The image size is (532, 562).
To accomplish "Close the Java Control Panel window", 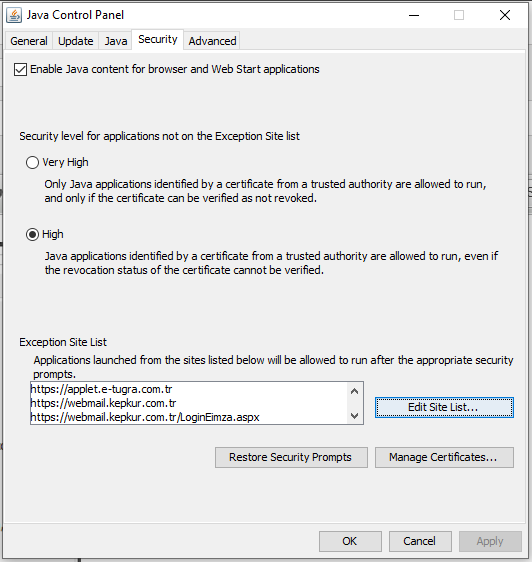I will tap(505, 15).
